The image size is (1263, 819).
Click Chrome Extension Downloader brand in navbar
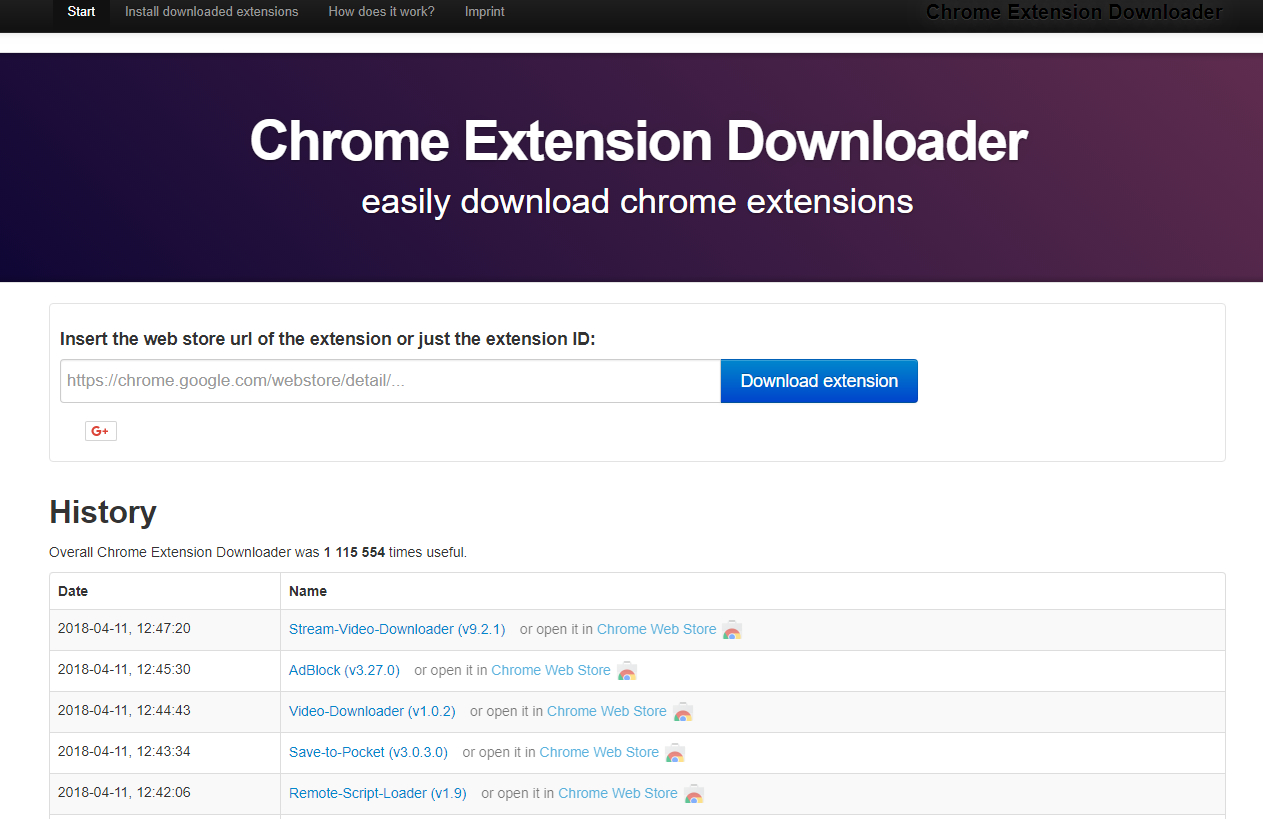[x=1073, y=12]
